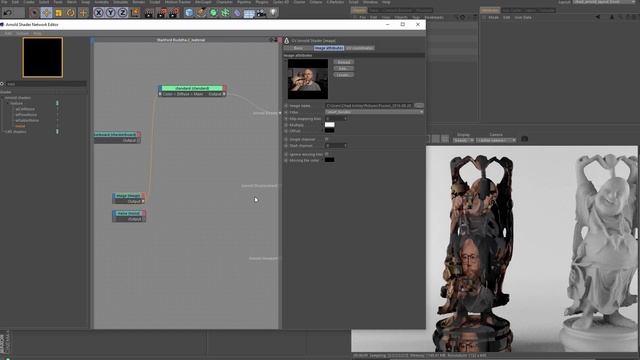Add a Light object icon
The height and width of the screenshot is (360, 640).
coord(273,13)
